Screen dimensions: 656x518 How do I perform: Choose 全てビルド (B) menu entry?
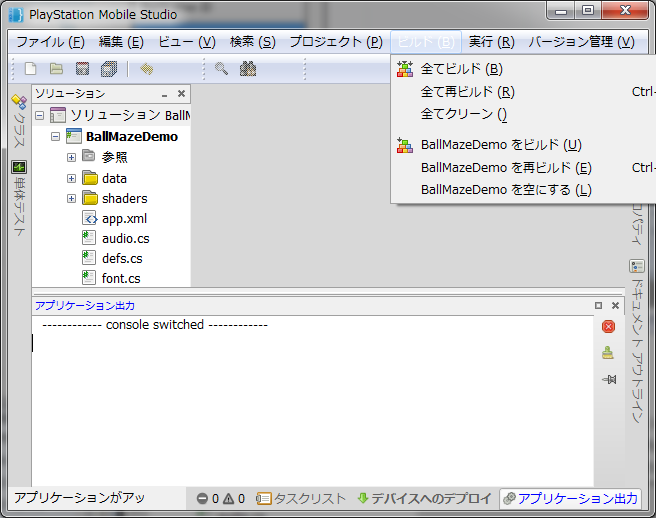523,69
